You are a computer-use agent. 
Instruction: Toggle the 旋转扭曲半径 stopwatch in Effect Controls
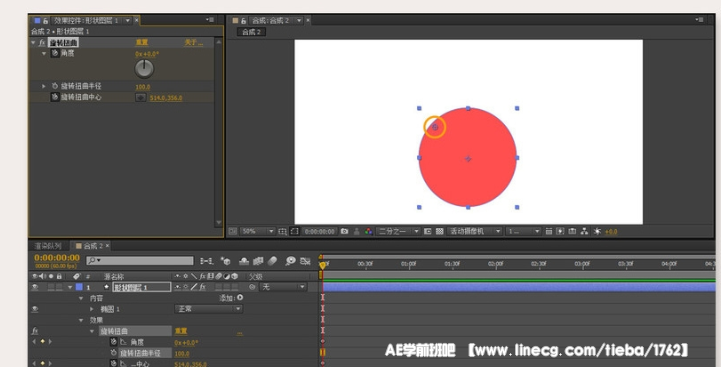click(x=55, y=86)
